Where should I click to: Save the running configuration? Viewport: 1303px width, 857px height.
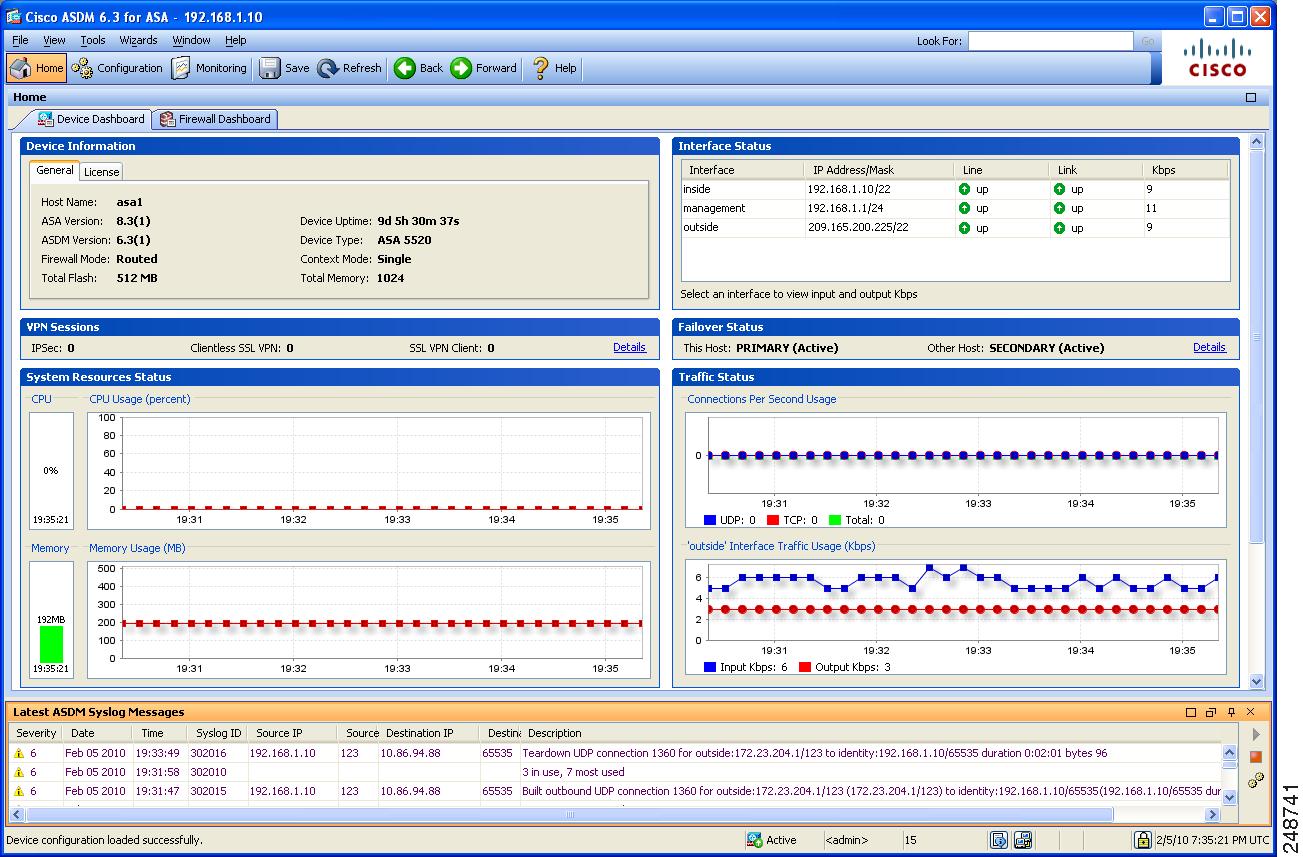coord(284,68)
